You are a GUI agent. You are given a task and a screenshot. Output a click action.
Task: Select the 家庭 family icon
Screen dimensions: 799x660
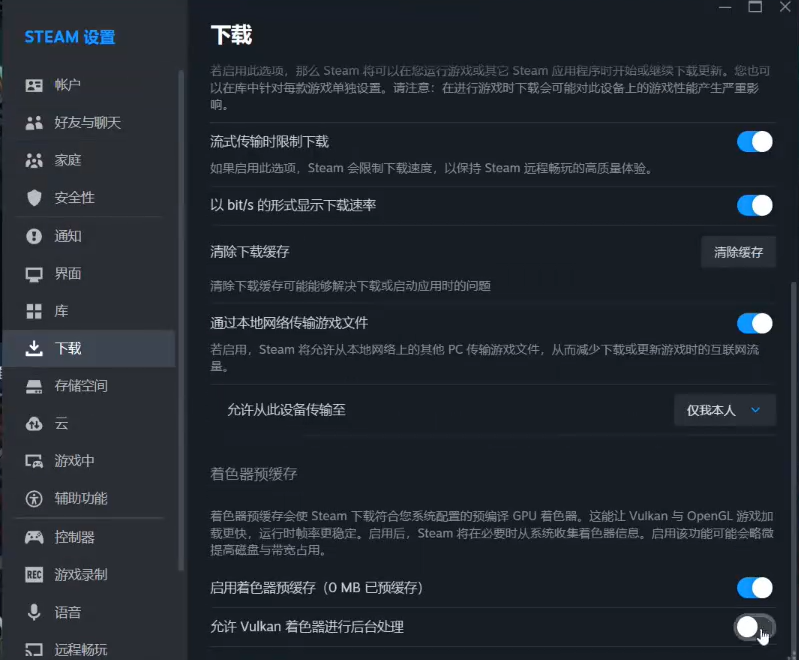34,160
